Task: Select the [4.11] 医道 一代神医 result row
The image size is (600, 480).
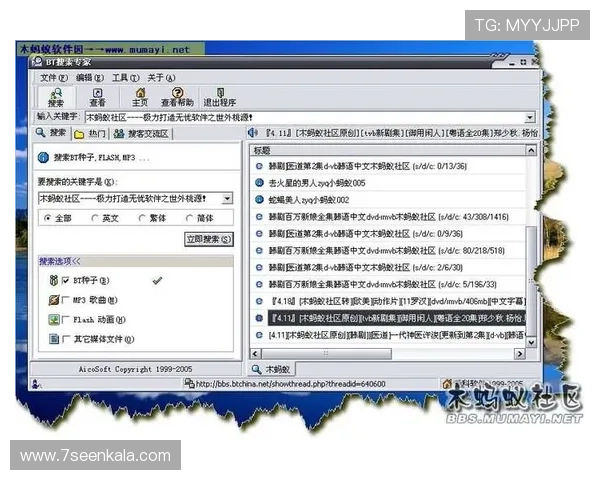Action: (388, 335)
